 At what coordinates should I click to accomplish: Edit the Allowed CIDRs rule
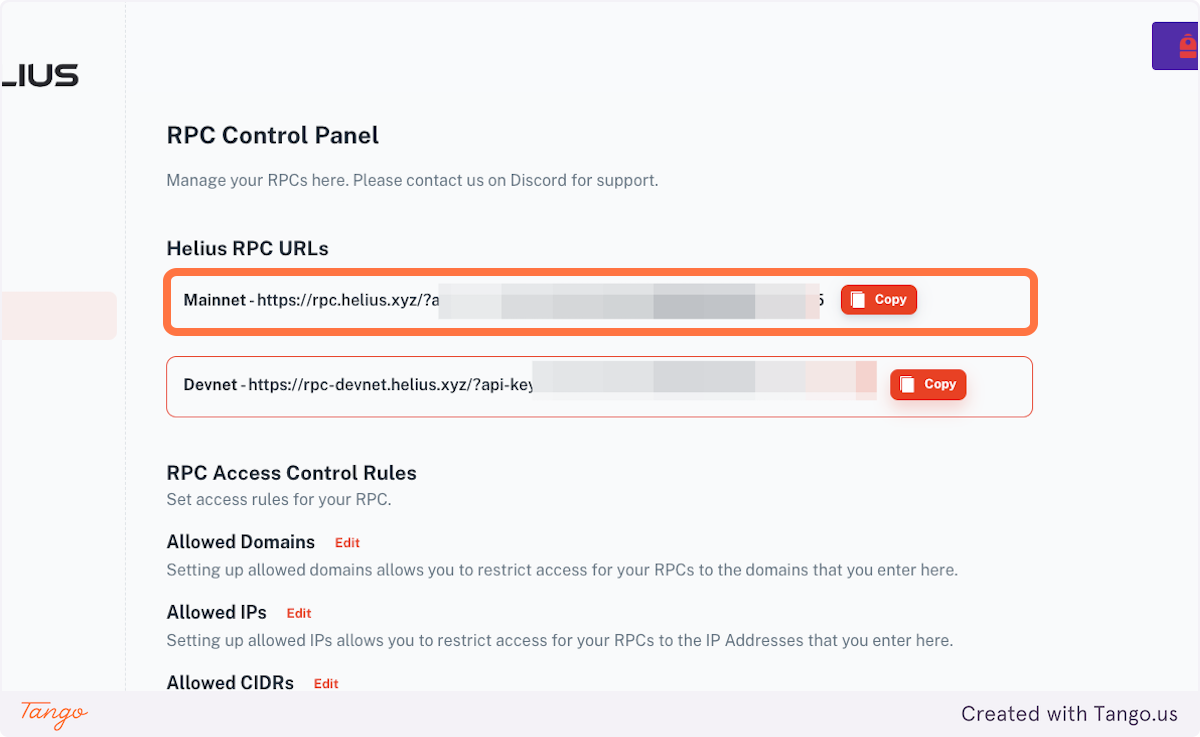tap(325, 683)
